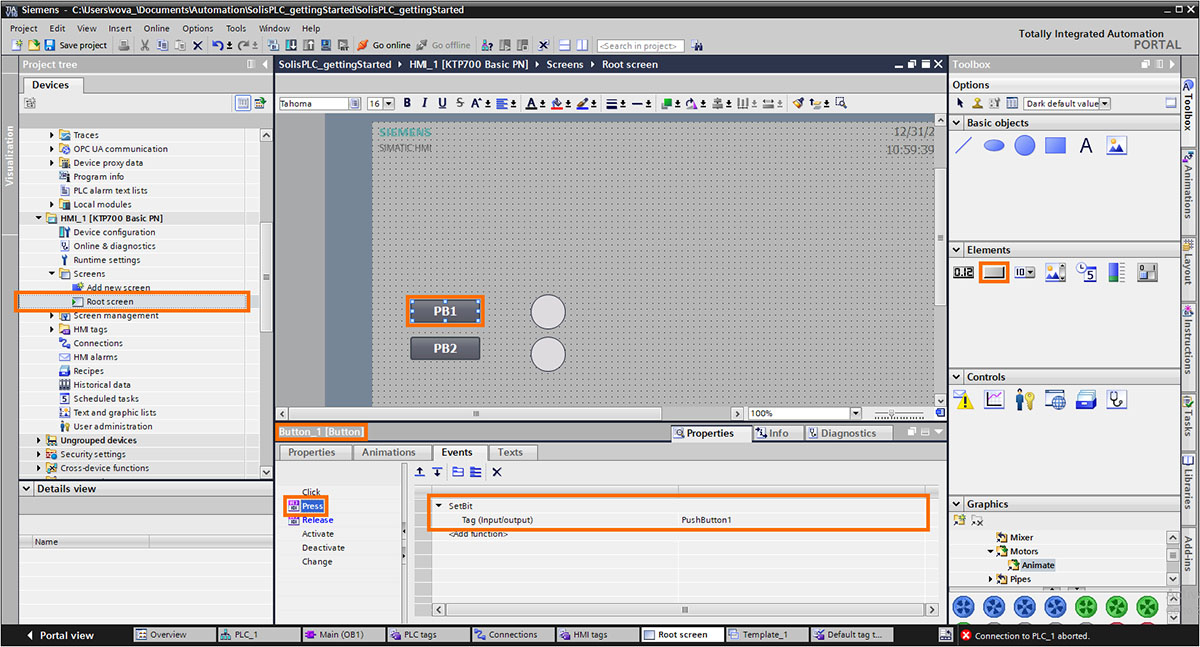Select the Date/time field element
The image size is (1200, 647).
click(x=1086, y=272)
